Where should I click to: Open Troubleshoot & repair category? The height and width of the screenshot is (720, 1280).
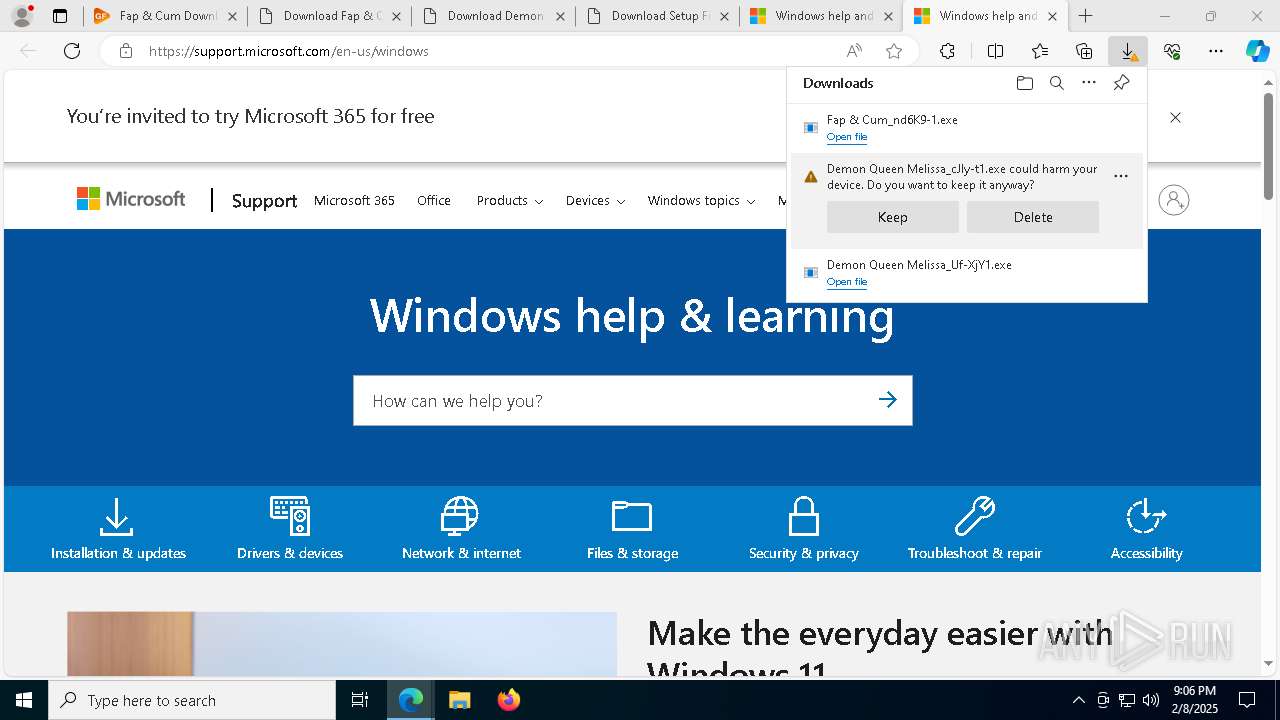point(975,529)
